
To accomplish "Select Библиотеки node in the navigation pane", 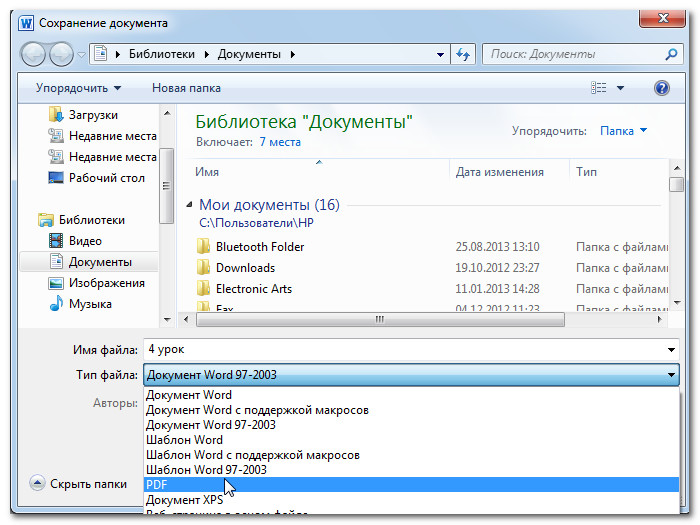I will (x=92, y=220).
